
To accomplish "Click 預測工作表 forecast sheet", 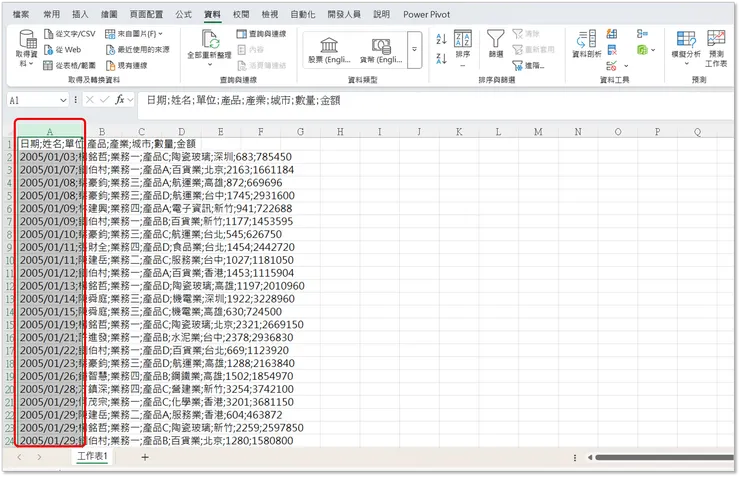I will (x=716, y=48).
